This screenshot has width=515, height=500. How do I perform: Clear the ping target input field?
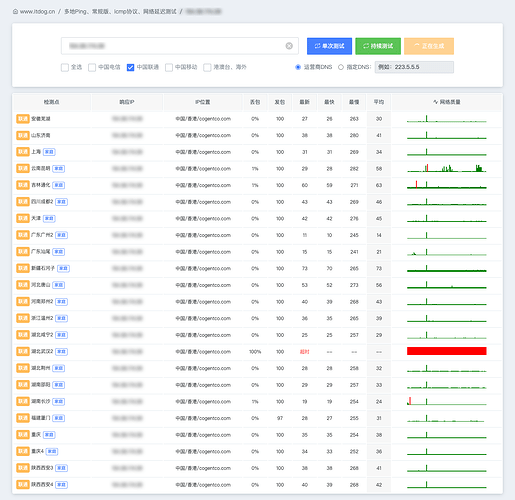point(289,46)
